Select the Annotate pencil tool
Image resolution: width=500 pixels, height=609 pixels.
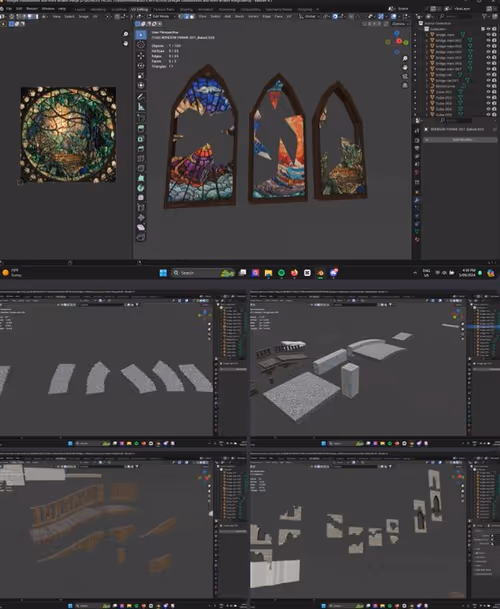(141, 96)
